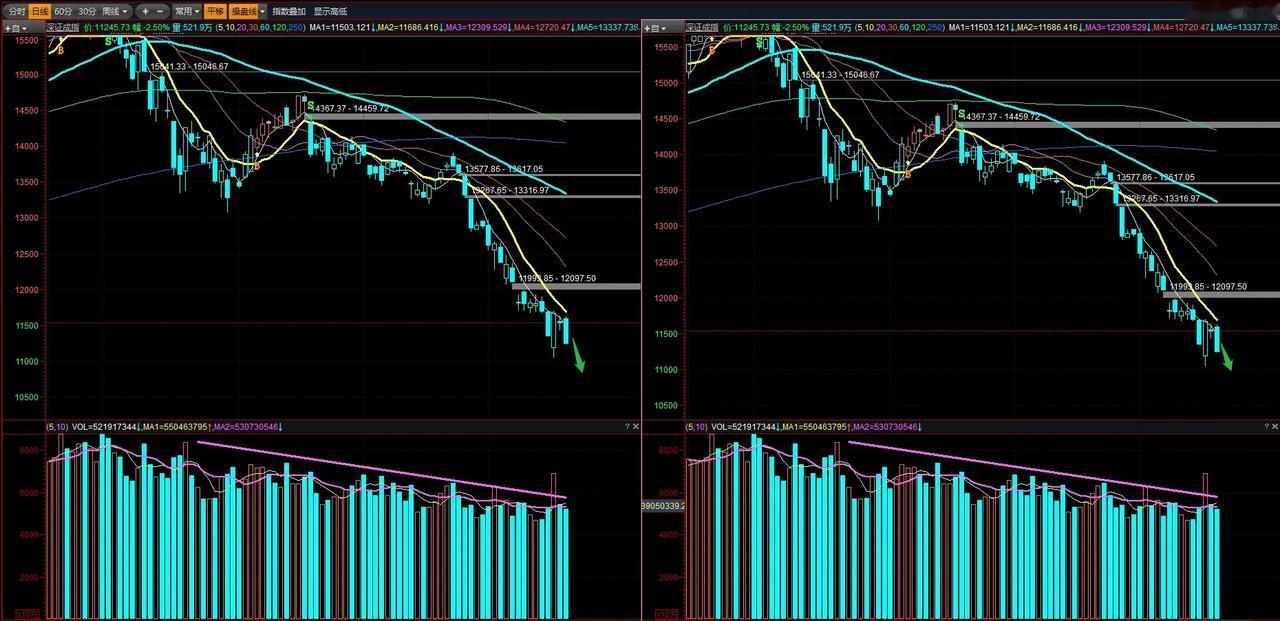Viewport: 1280px width, 621px height.
Task: Open the 周线 period dropdown
Action: pos(116,11)
